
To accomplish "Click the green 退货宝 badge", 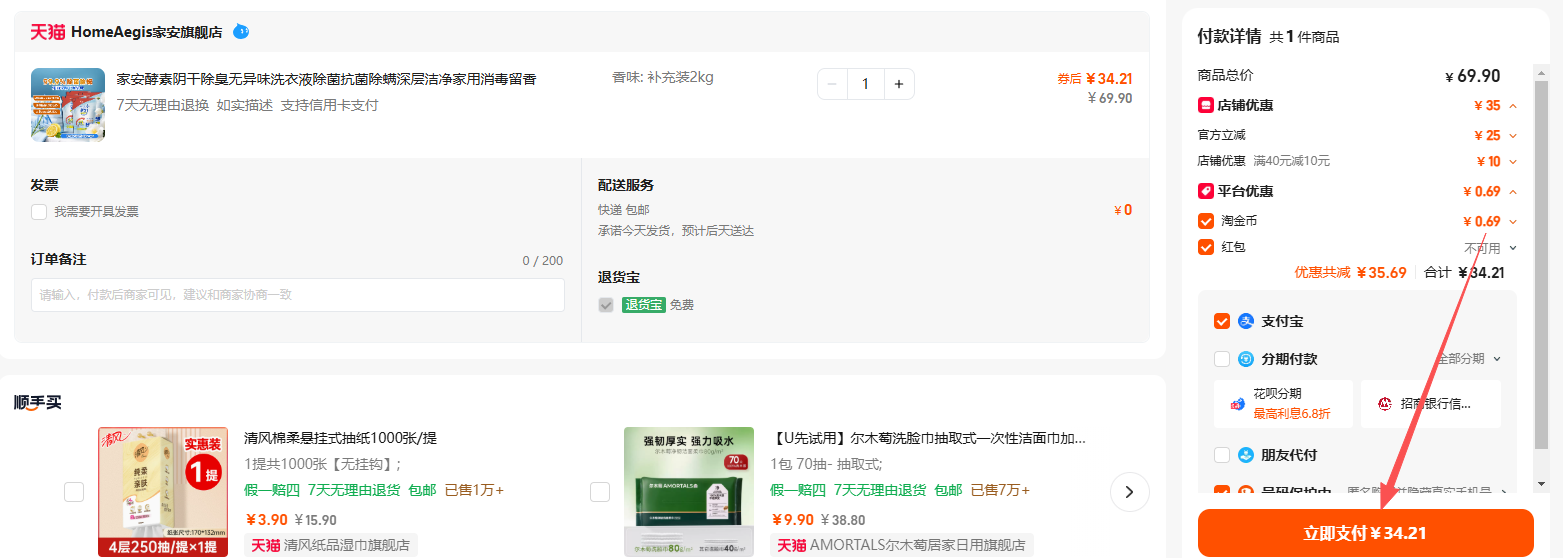I will tap(643, 305).
